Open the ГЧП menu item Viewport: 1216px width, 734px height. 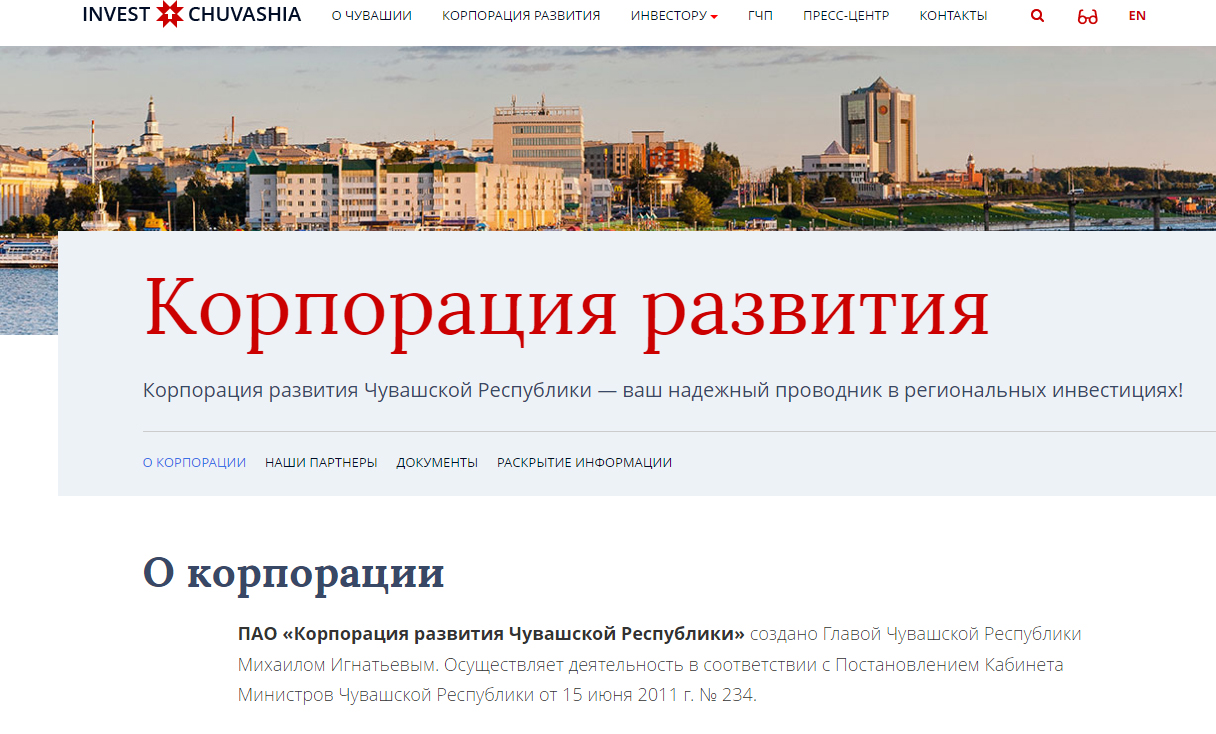tap(760, 16)
